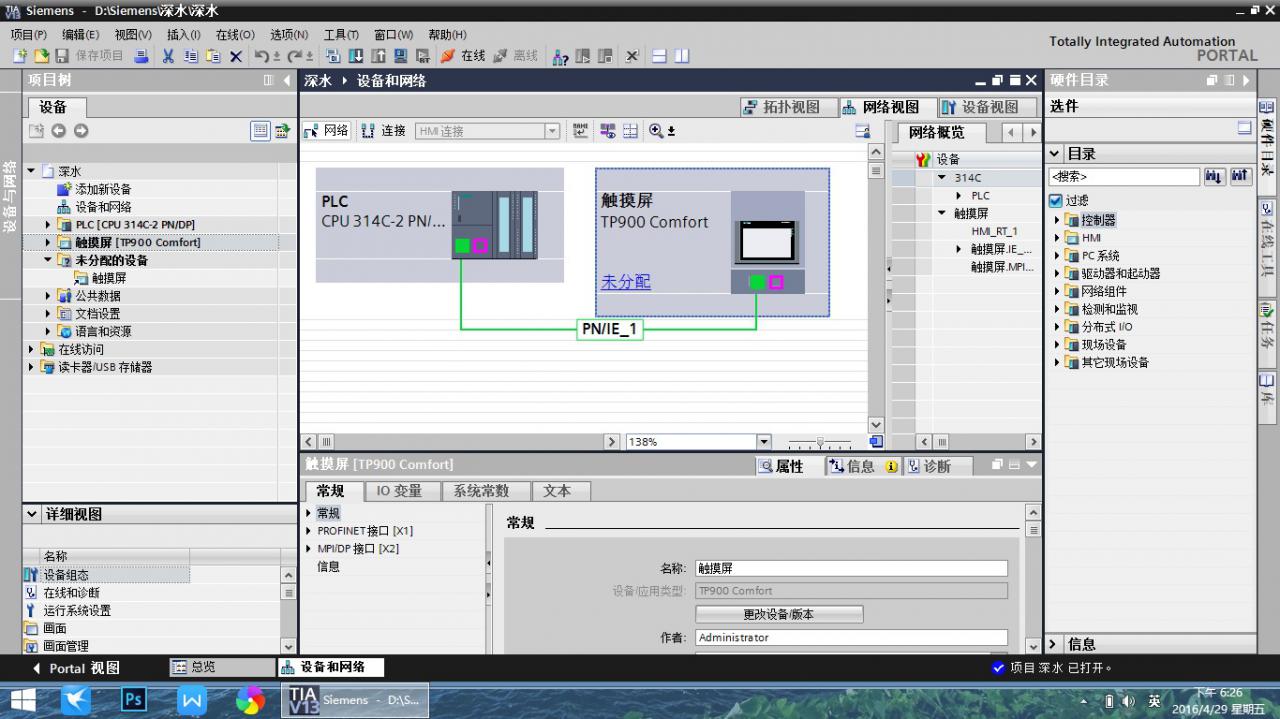The width and height of the screenshot is (1280, 719).
Task: Adjust the network view zoom slider
Action: pos(819,442)
